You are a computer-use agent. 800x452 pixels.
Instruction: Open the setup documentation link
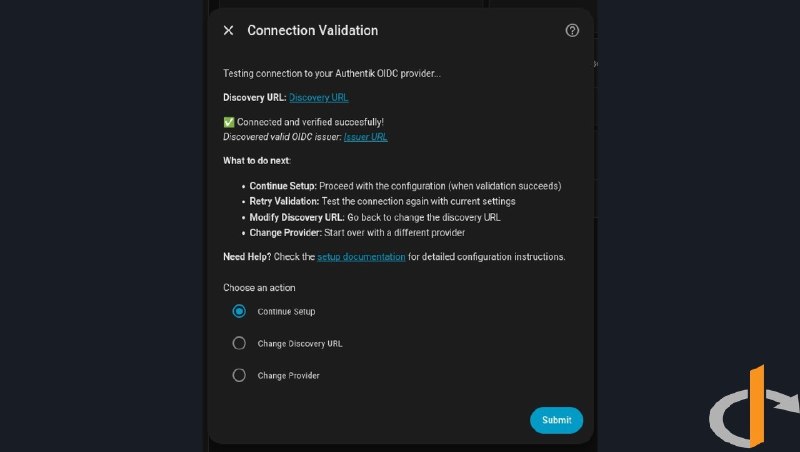pos(361,257)
